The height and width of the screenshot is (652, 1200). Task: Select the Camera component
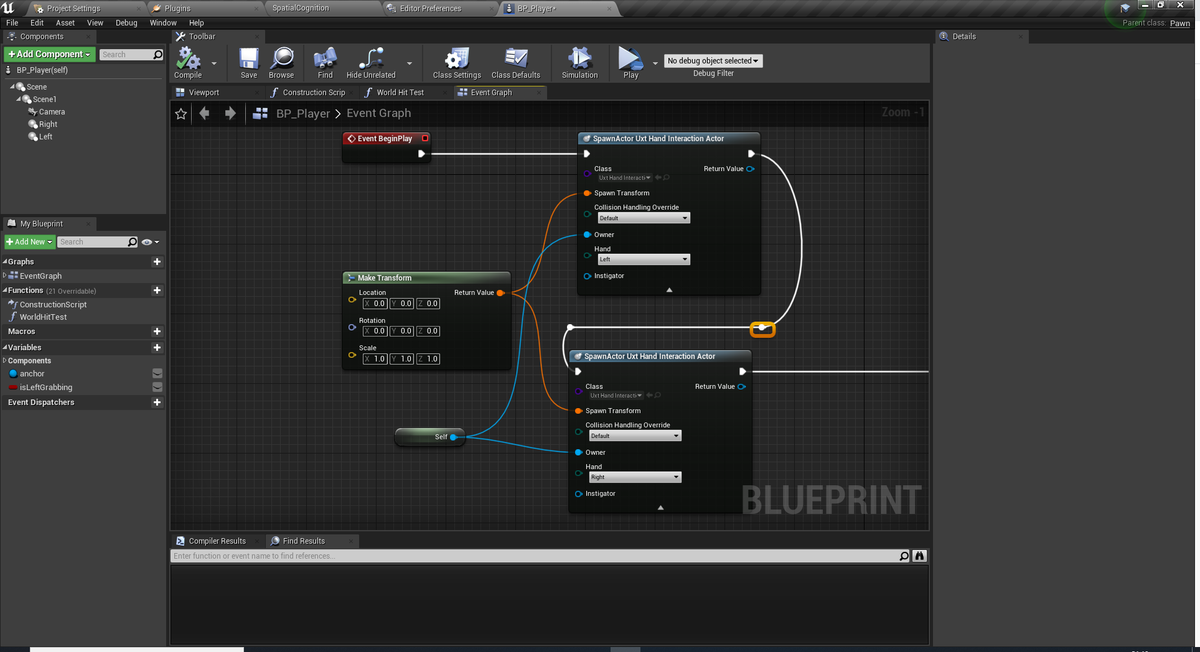(51, 112)
